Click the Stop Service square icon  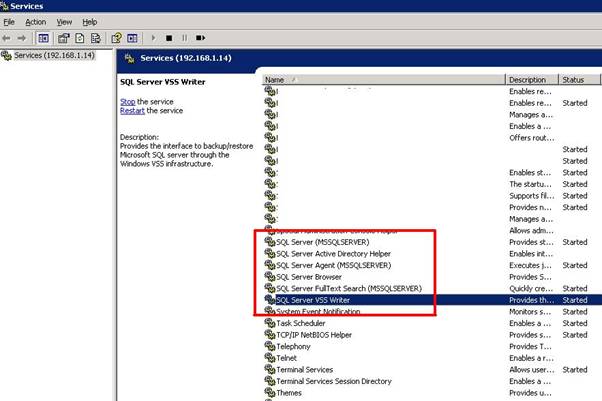coord(169,38)
